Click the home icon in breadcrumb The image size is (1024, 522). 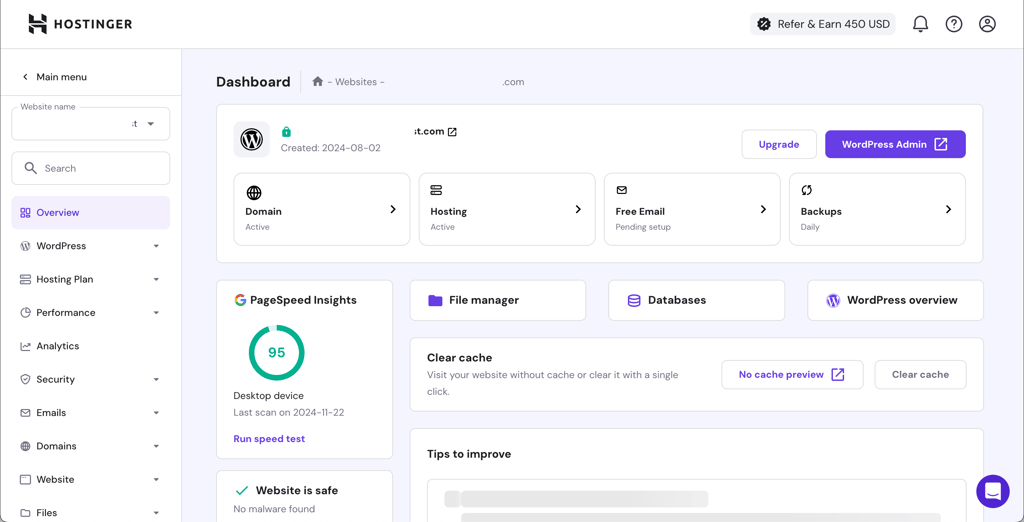(317, 82)
